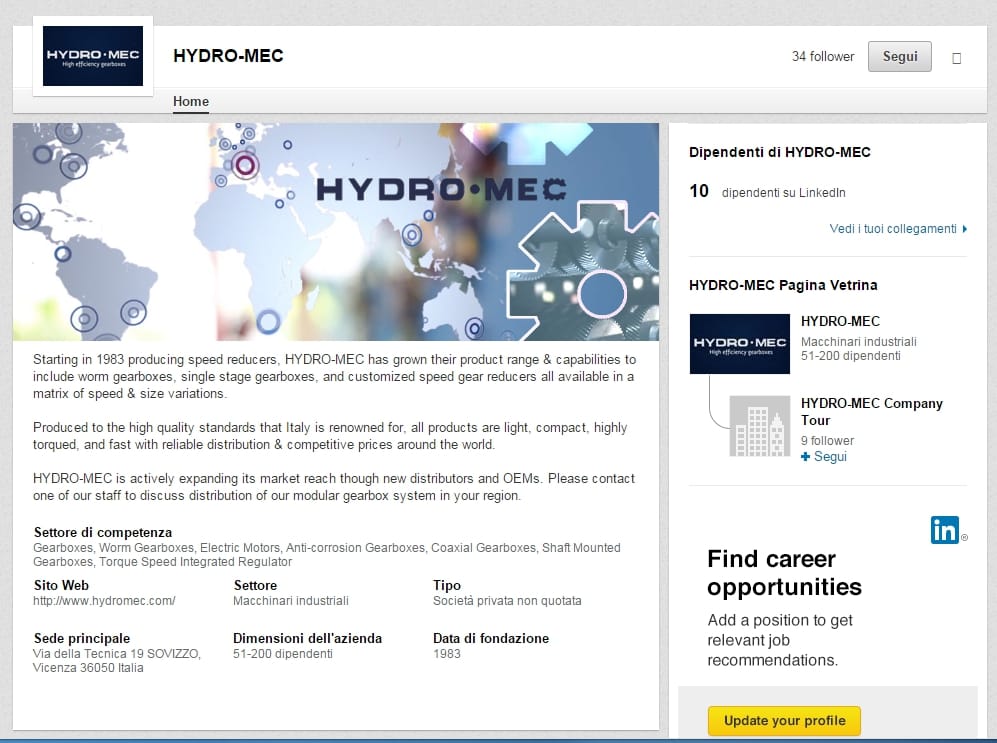Click the Società privata non quotata text

(x=507, y=601)
